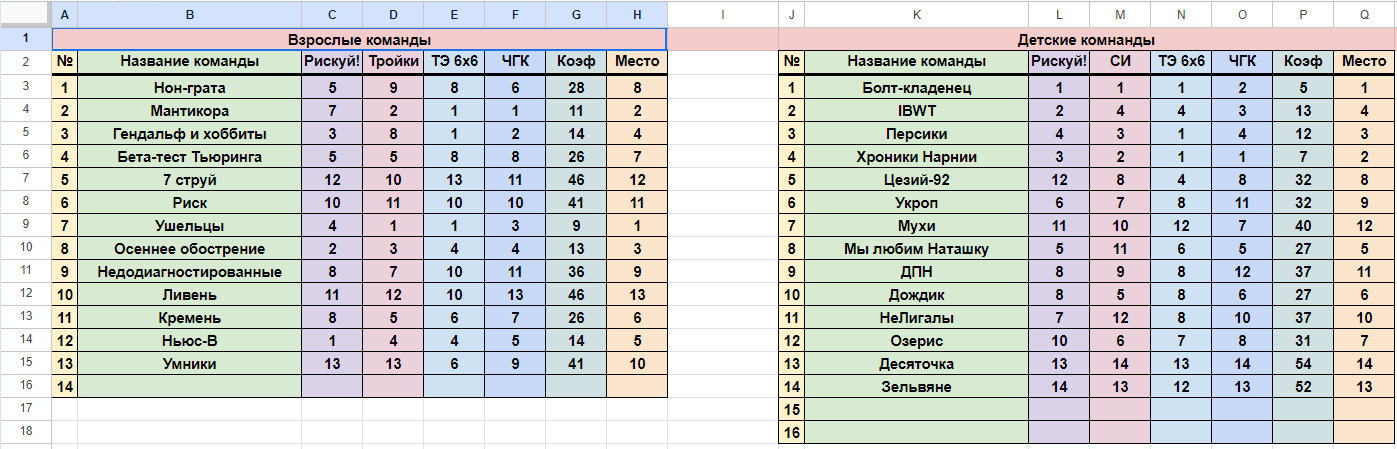The image size is (1397, 449).
Task: Select column header Q
Action: pyautogui.click(x=1365, y=15)
